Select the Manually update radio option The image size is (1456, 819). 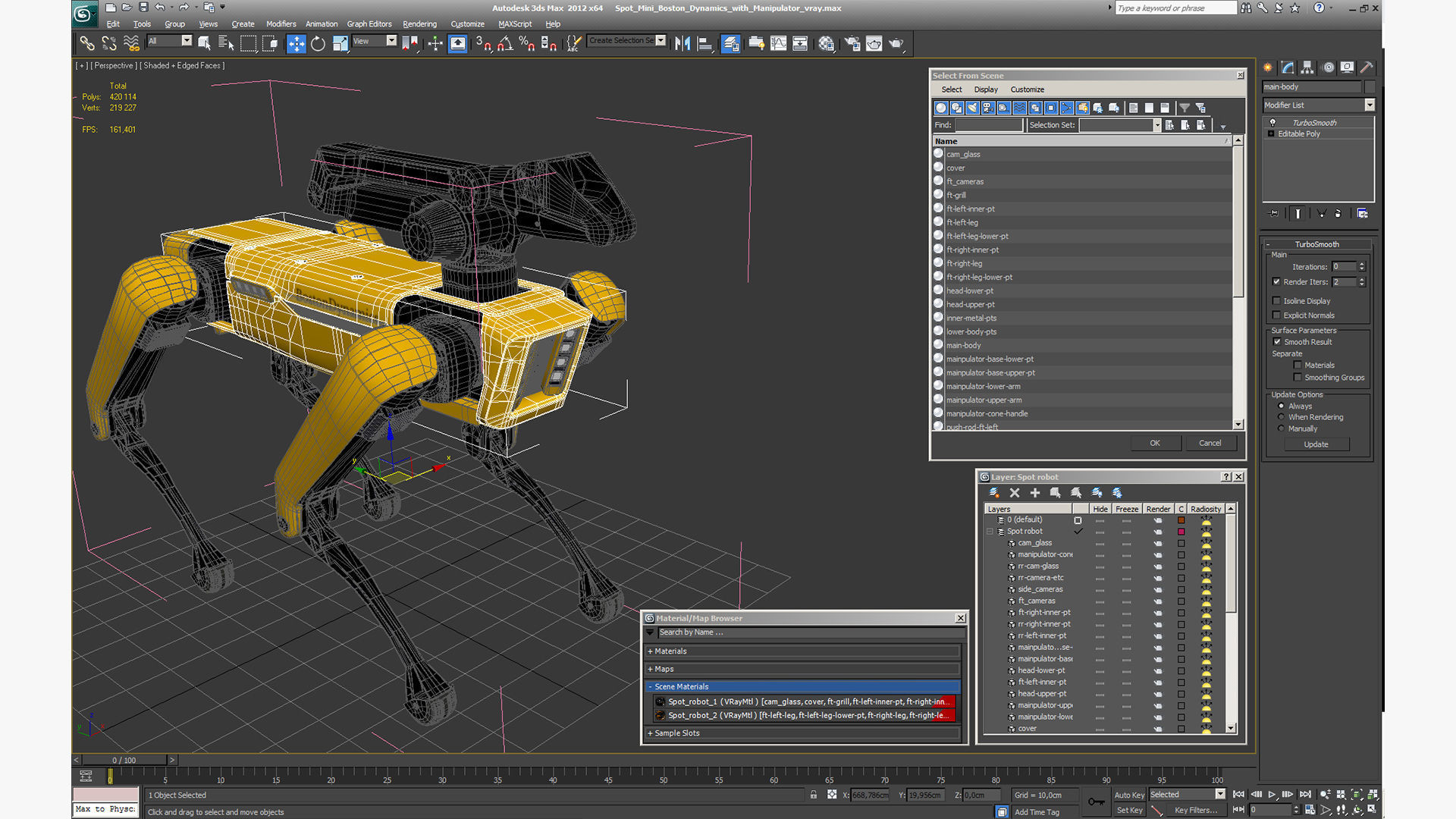1282,428
